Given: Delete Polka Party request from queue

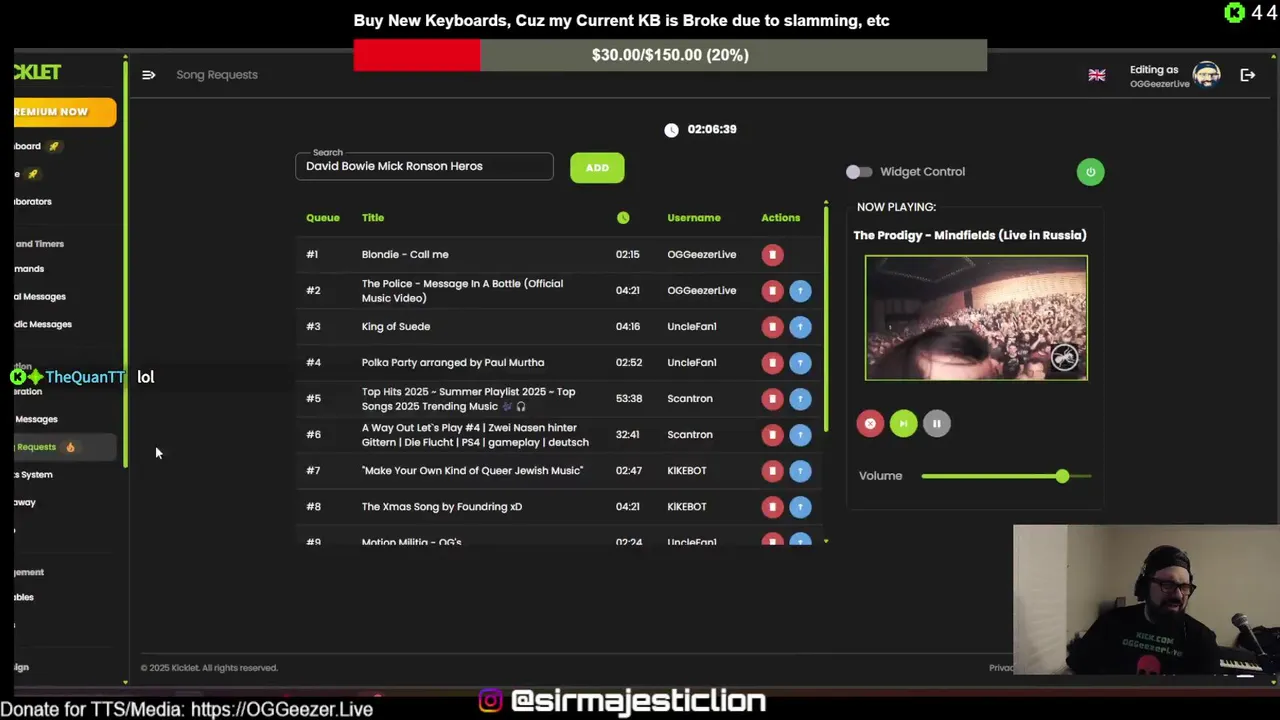Looking at the screenshot, I should coord(772,363).
